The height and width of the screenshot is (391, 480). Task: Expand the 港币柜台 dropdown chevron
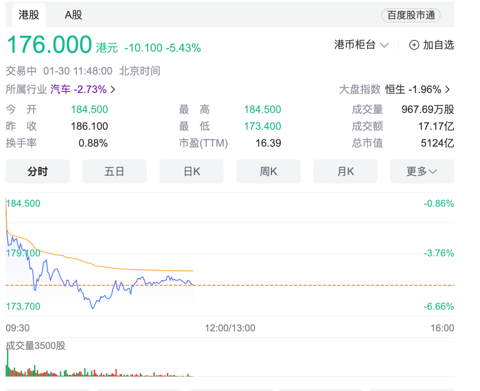384,45
